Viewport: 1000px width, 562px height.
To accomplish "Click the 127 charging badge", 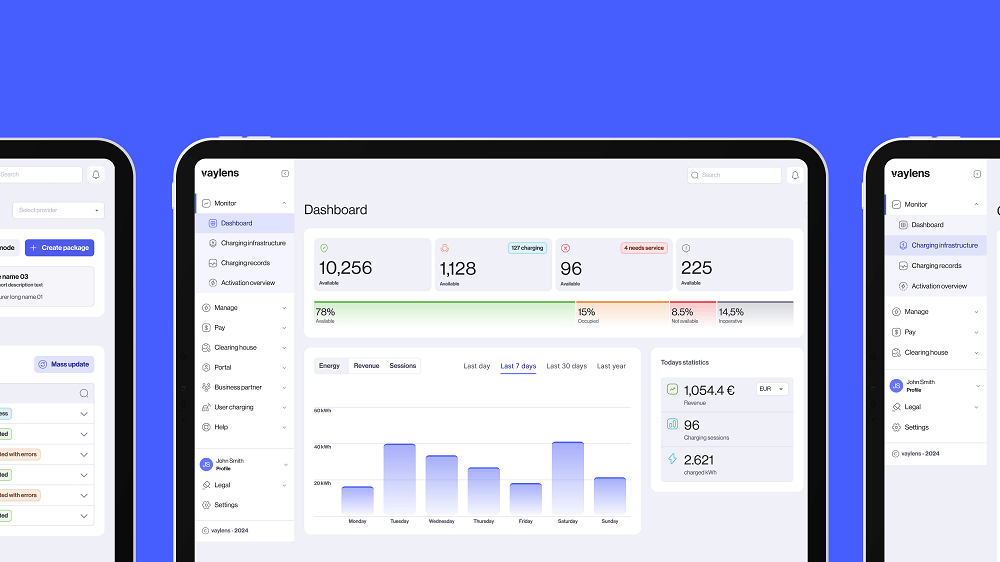I will [527, 248].
